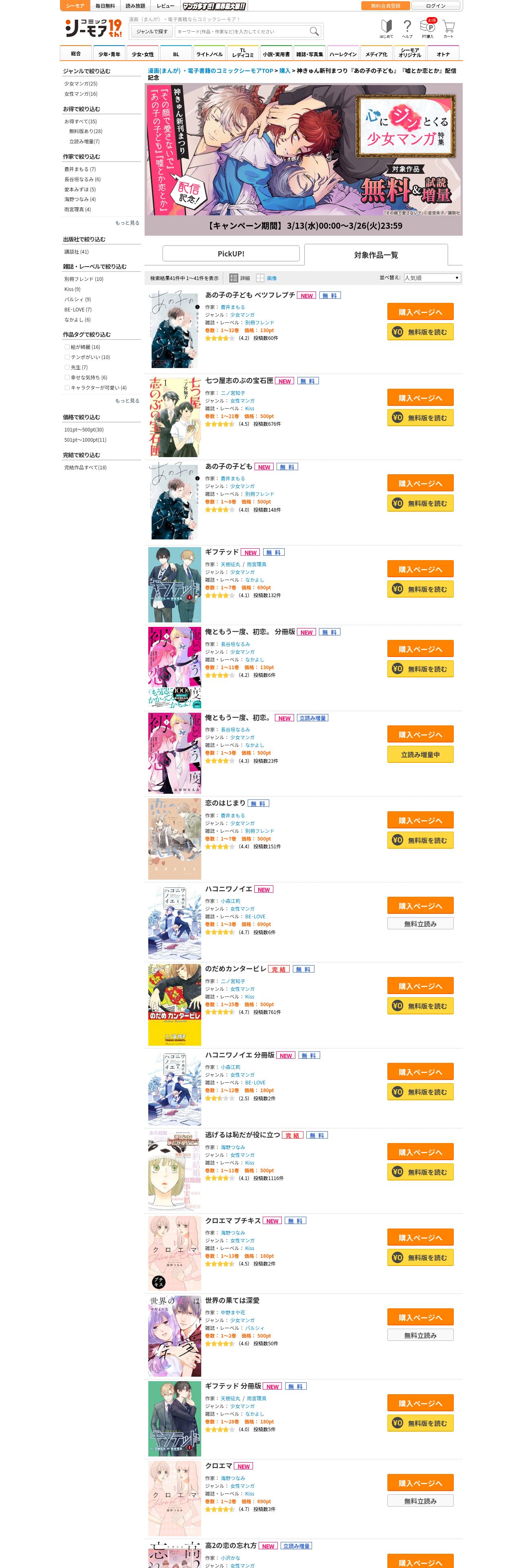Screen dimensions: 523x1568
Task: Open ギフテッド cover thumbnail
Action: click(x=175, y=585)
